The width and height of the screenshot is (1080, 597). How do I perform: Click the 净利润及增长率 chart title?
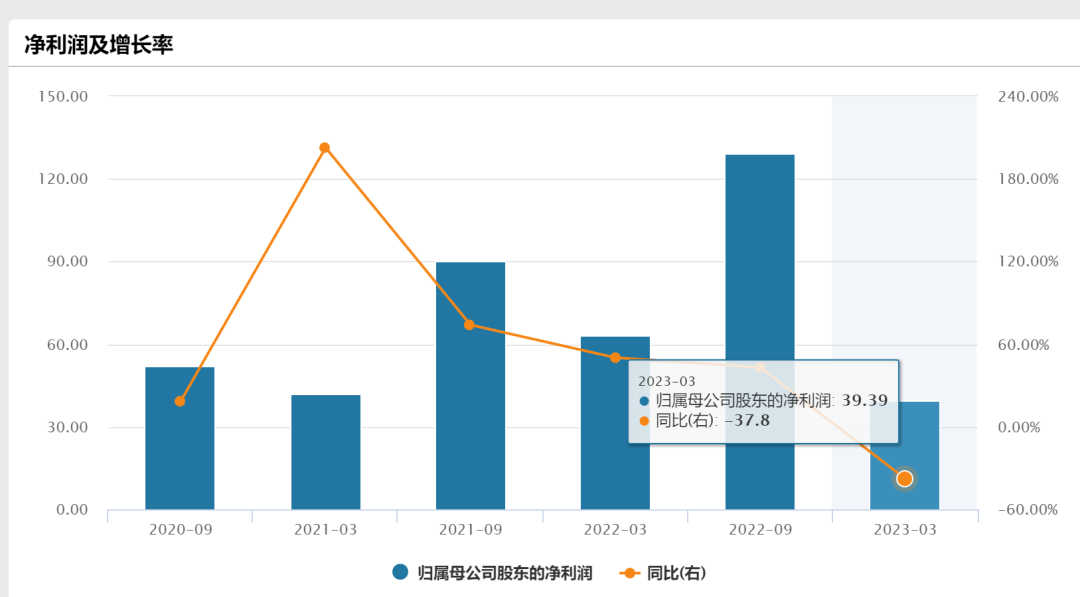coord(99,45)
